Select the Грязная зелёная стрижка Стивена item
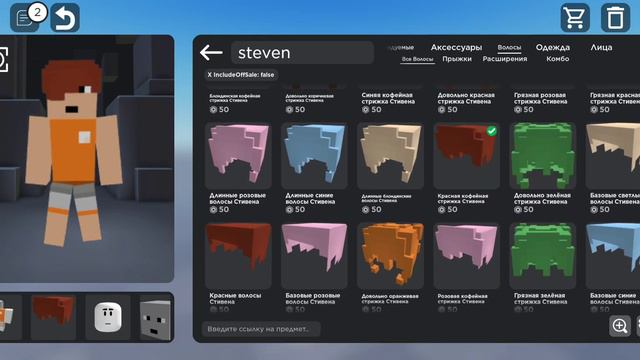640x360 pixels. tap(542, 256)
